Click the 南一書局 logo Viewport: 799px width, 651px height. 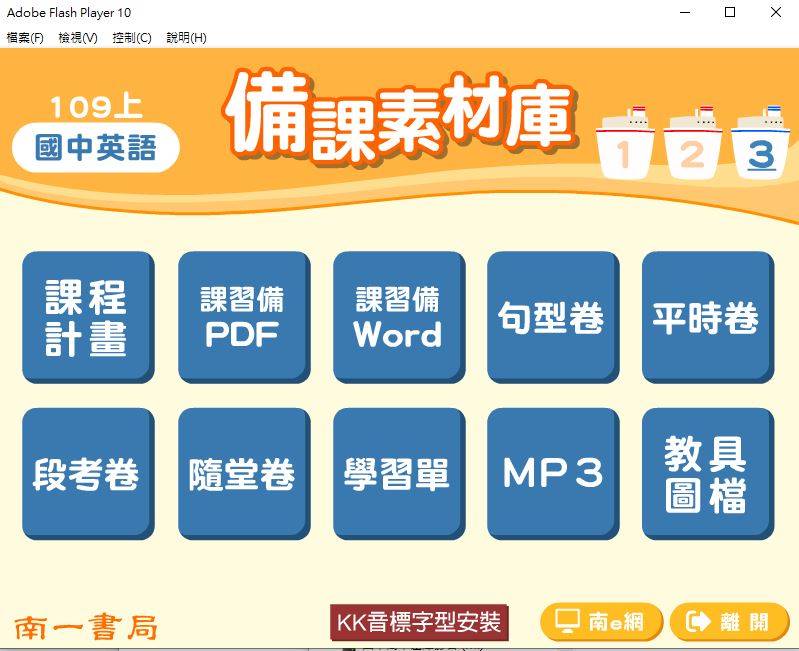tap(86, 627)
